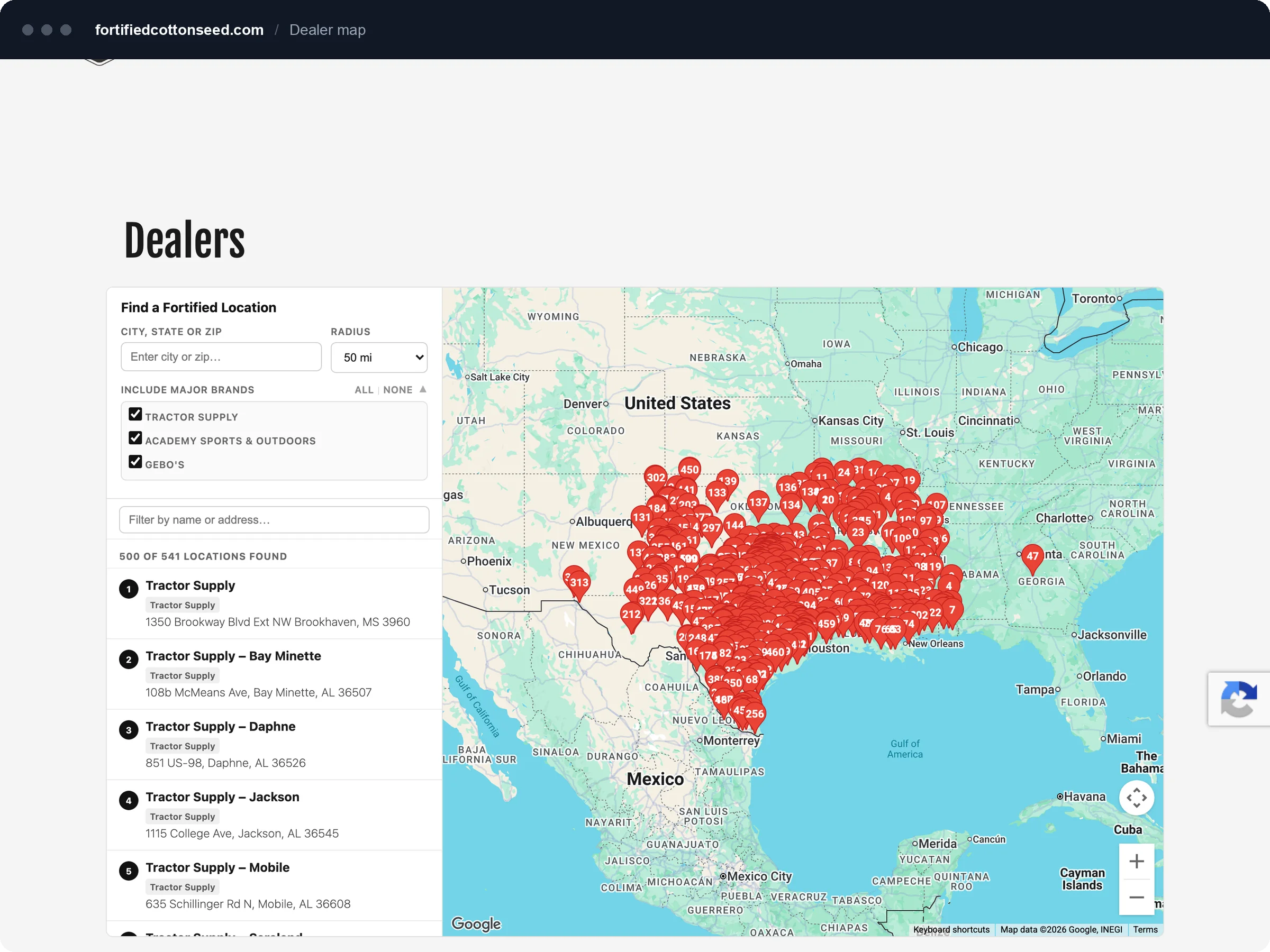
Task: Click Dealer map breadcrumb text
Action: tap(327, 30)
